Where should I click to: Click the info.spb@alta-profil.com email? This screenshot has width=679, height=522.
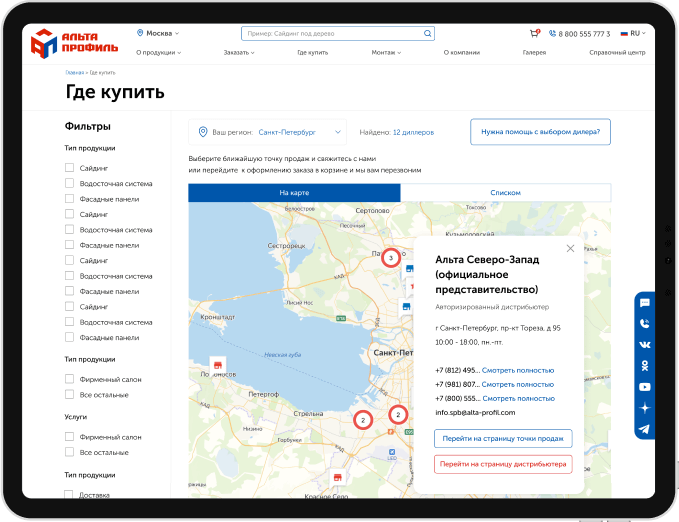click(x=475, y=412)
